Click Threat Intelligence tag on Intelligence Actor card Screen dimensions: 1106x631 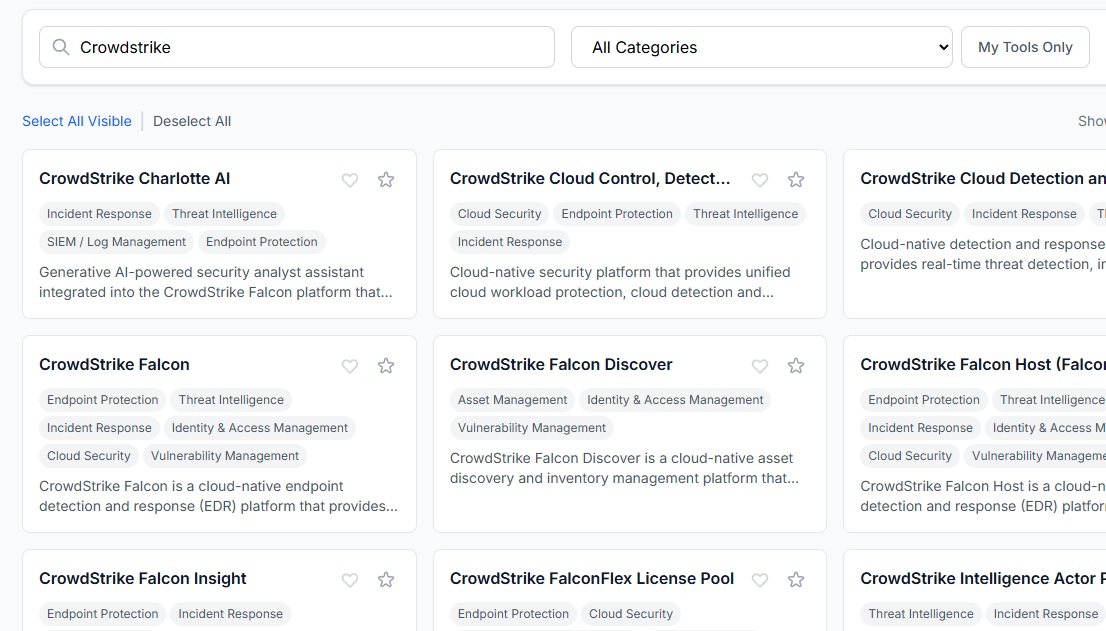[921, 614]
